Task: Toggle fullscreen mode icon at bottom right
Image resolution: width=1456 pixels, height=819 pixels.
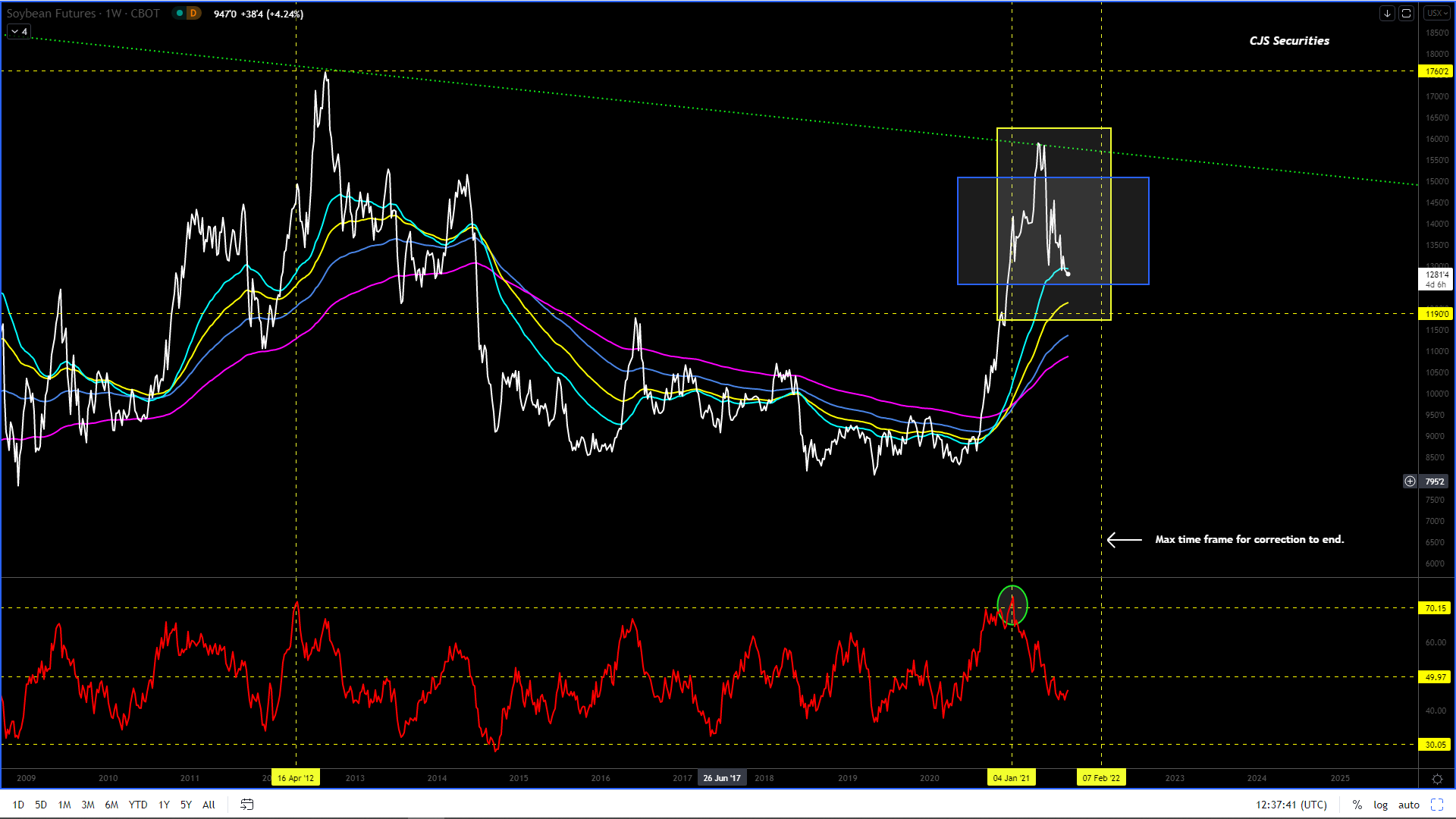Action: click(1437, 805)
